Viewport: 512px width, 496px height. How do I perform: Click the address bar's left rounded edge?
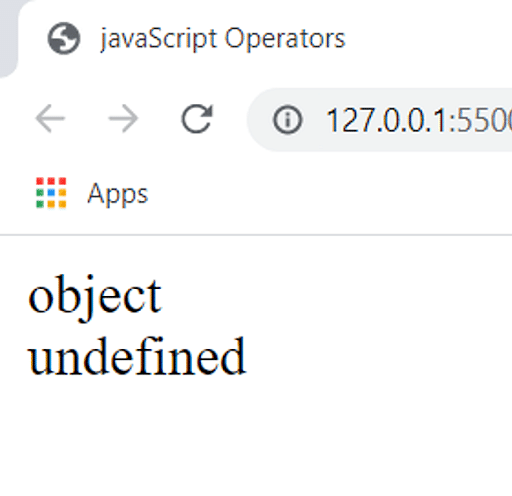[257, 120]
